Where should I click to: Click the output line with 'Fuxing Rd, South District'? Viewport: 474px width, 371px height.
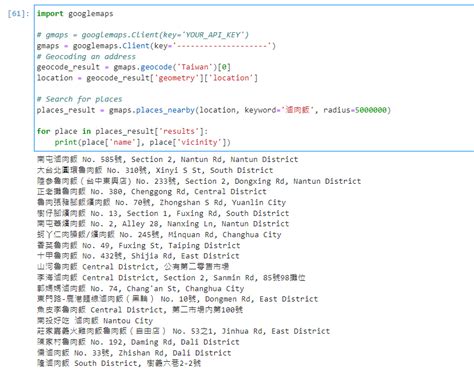point(163,213)
